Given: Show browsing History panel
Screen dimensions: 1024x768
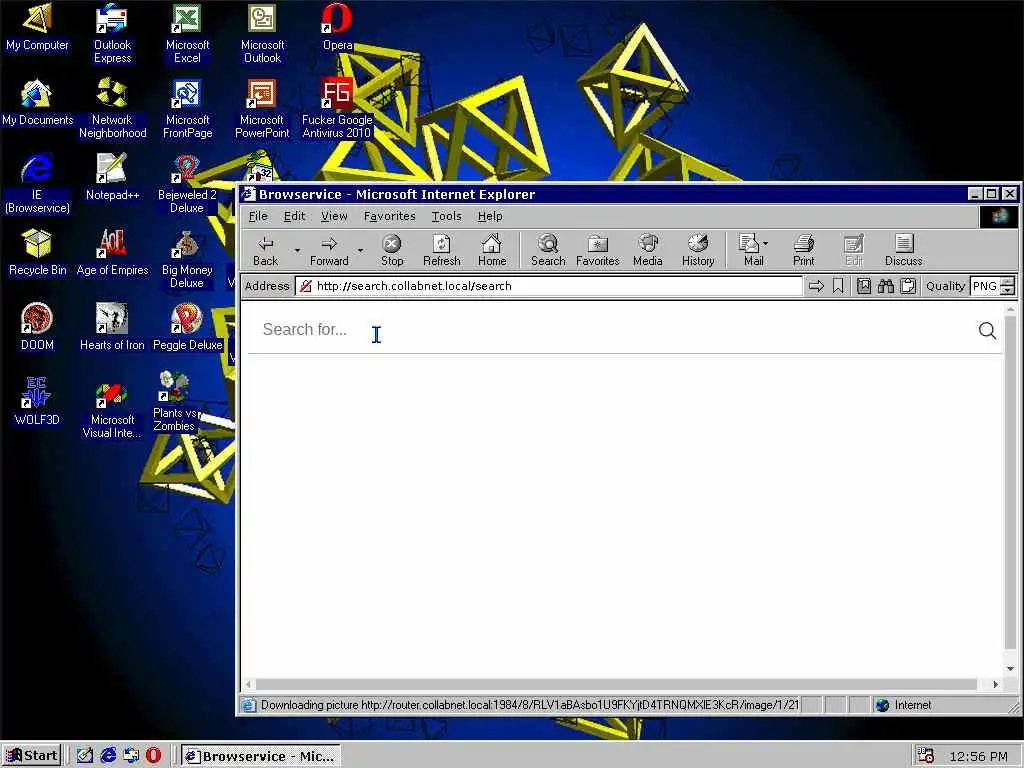Looking at the screenshot, I should click(x=698, y=251).
